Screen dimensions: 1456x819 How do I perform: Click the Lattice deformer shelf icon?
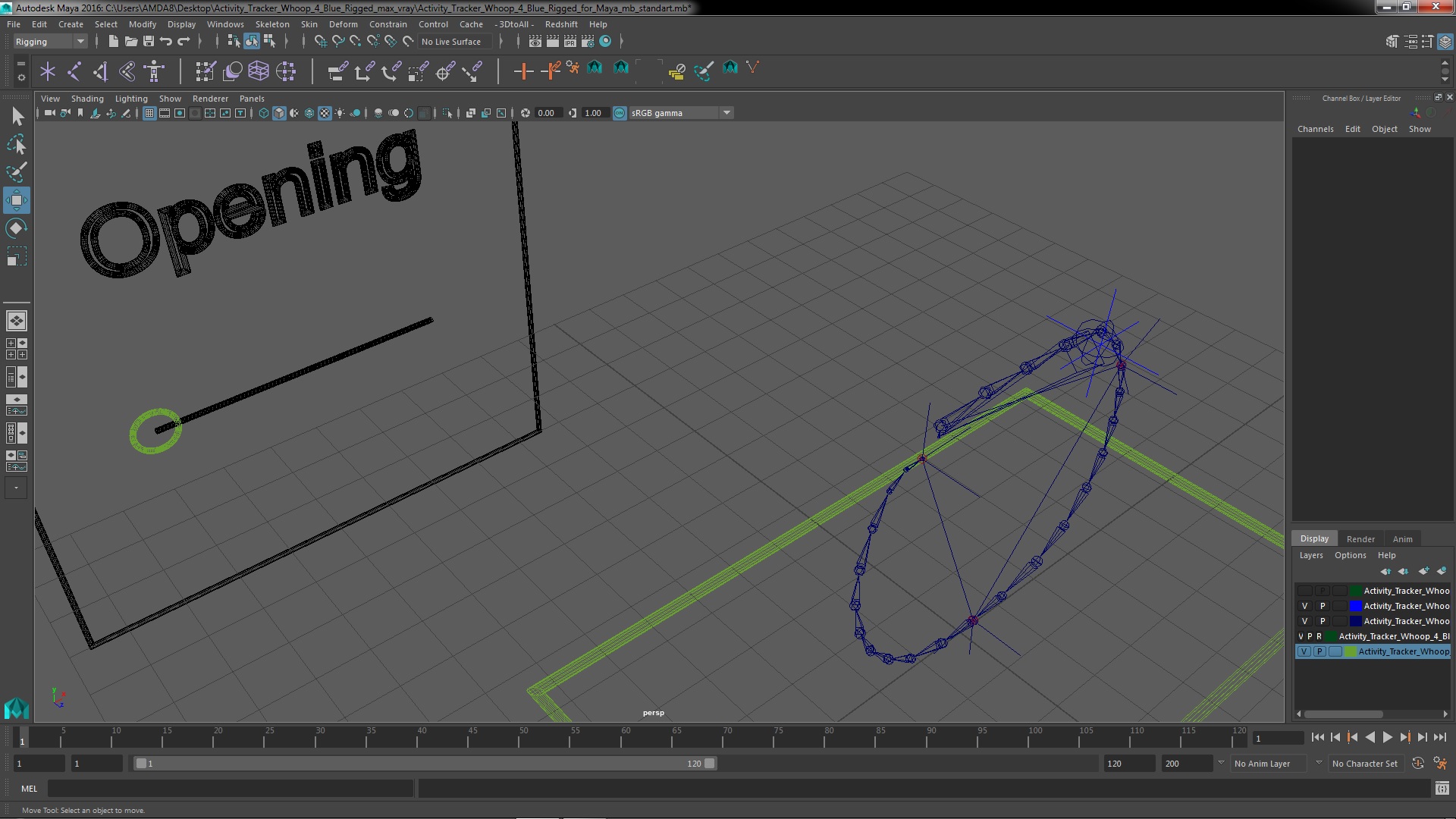point(259,71)
